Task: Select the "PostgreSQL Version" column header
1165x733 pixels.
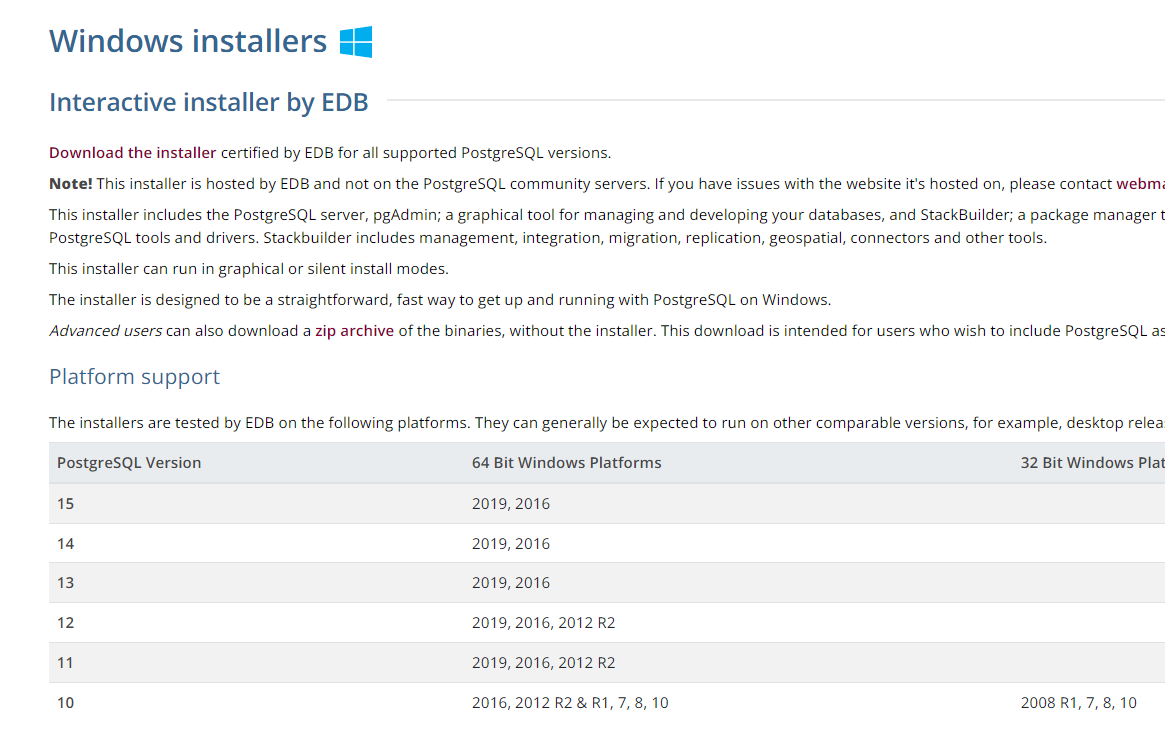Action: tap(129, 462)
